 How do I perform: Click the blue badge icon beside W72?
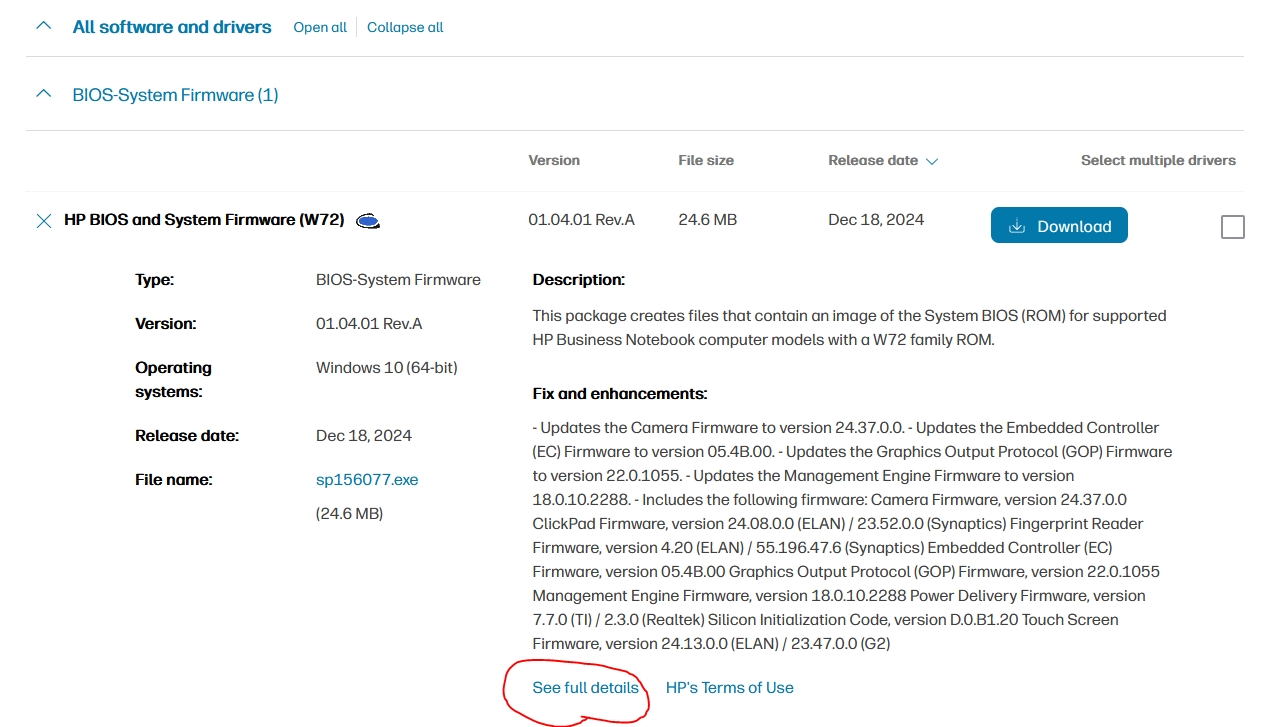[x=368, y=221]
